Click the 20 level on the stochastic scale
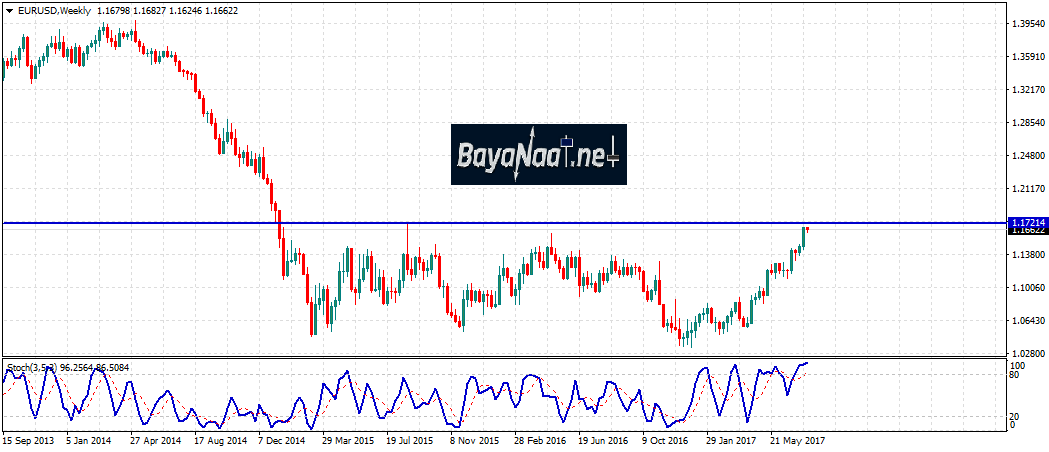1049x452 pixels. (1012, 416)
